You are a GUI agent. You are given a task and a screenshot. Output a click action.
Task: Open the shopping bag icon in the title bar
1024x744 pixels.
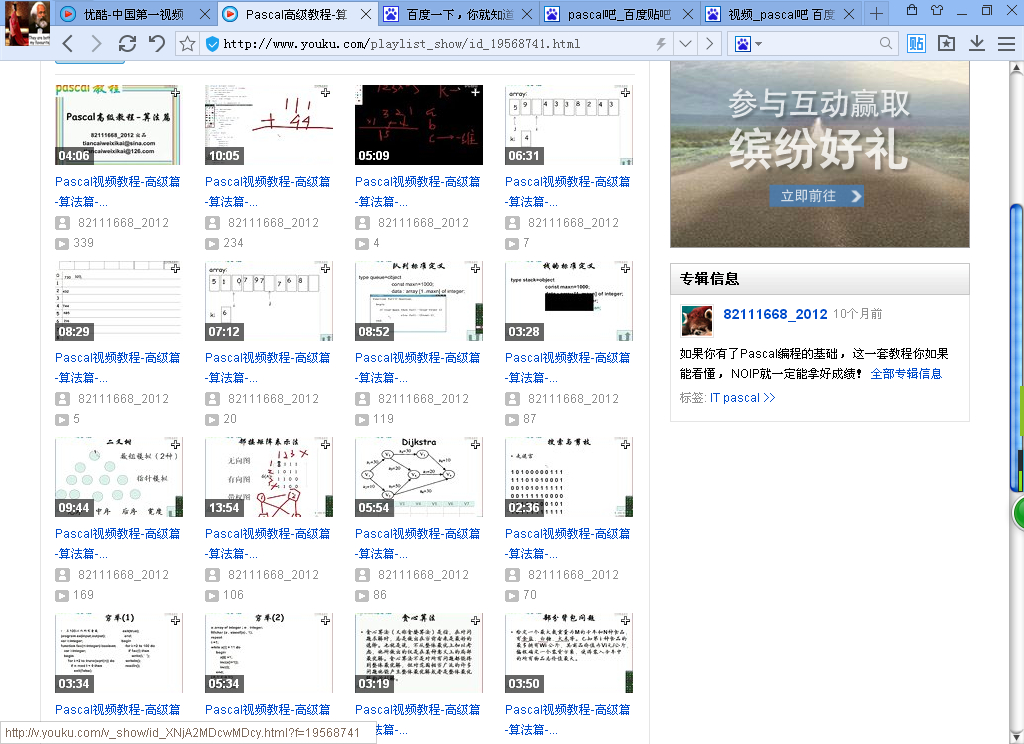pos(912,10)
